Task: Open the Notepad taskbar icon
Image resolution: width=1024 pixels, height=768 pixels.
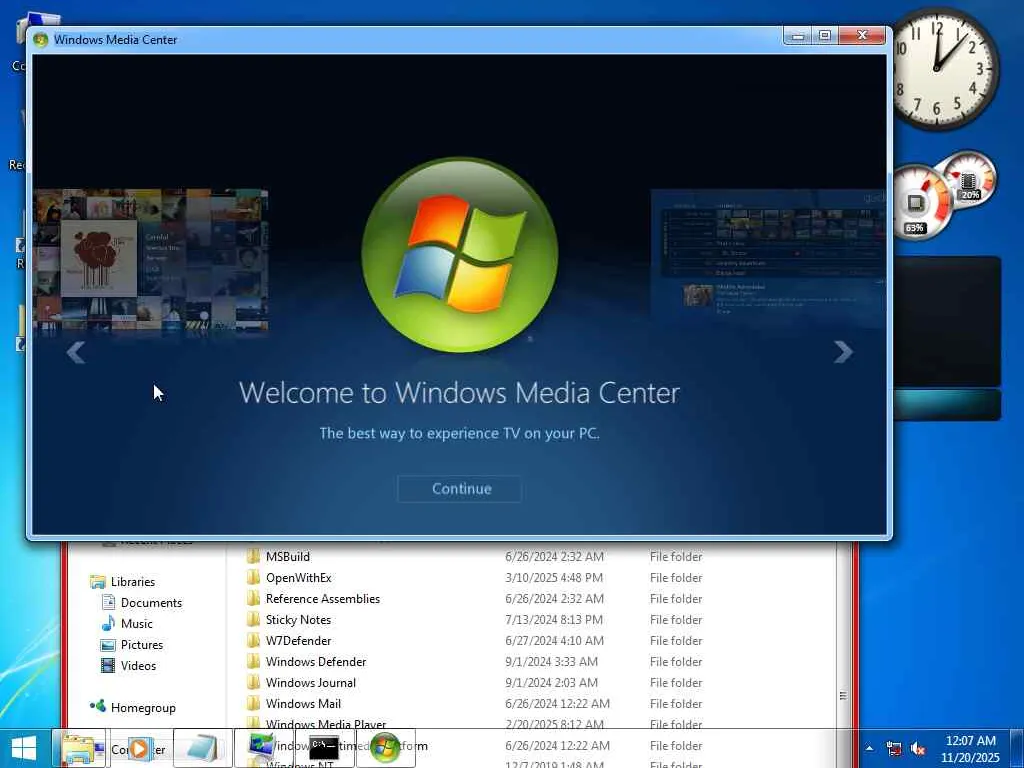Action: point(202,748)
